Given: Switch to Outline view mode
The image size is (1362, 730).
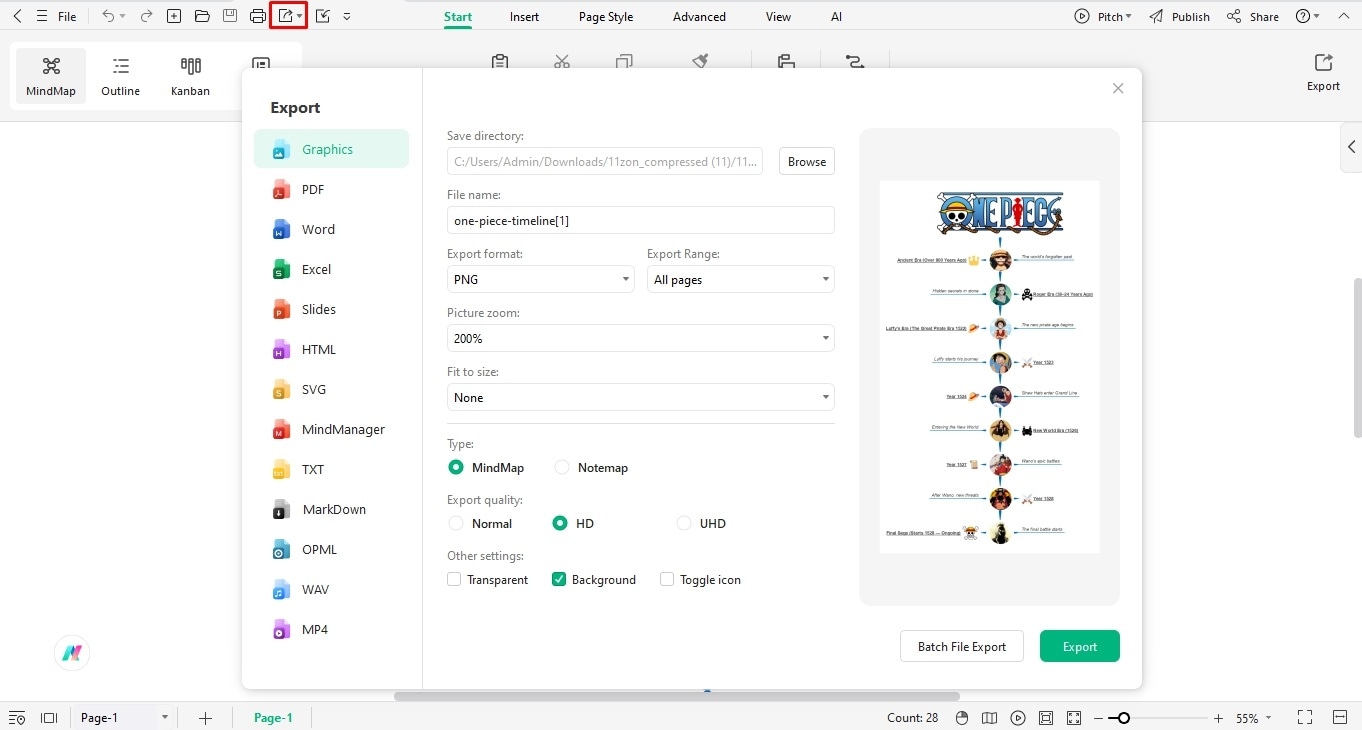Looking at the screenshot, I should [x=121, y=76].
